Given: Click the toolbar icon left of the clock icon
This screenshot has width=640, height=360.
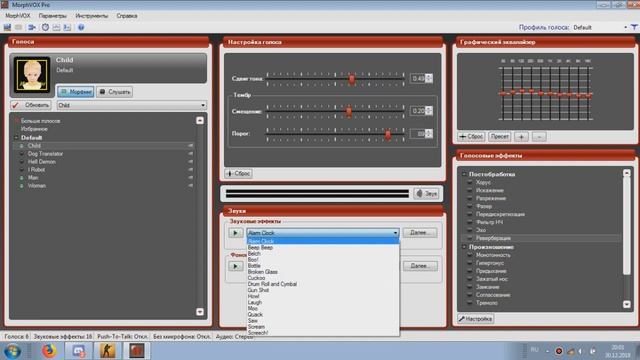Looking at the screenshot, I should [x=32, y=27].
